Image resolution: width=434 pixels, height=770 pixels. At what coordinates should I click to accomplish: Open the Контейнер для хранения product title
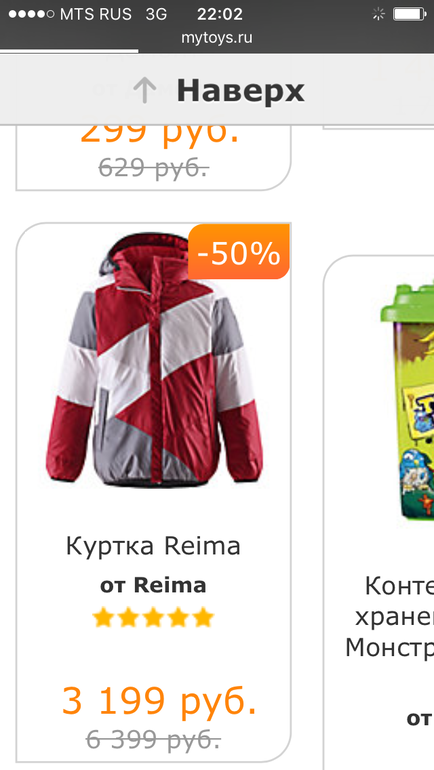coord(390,616)
